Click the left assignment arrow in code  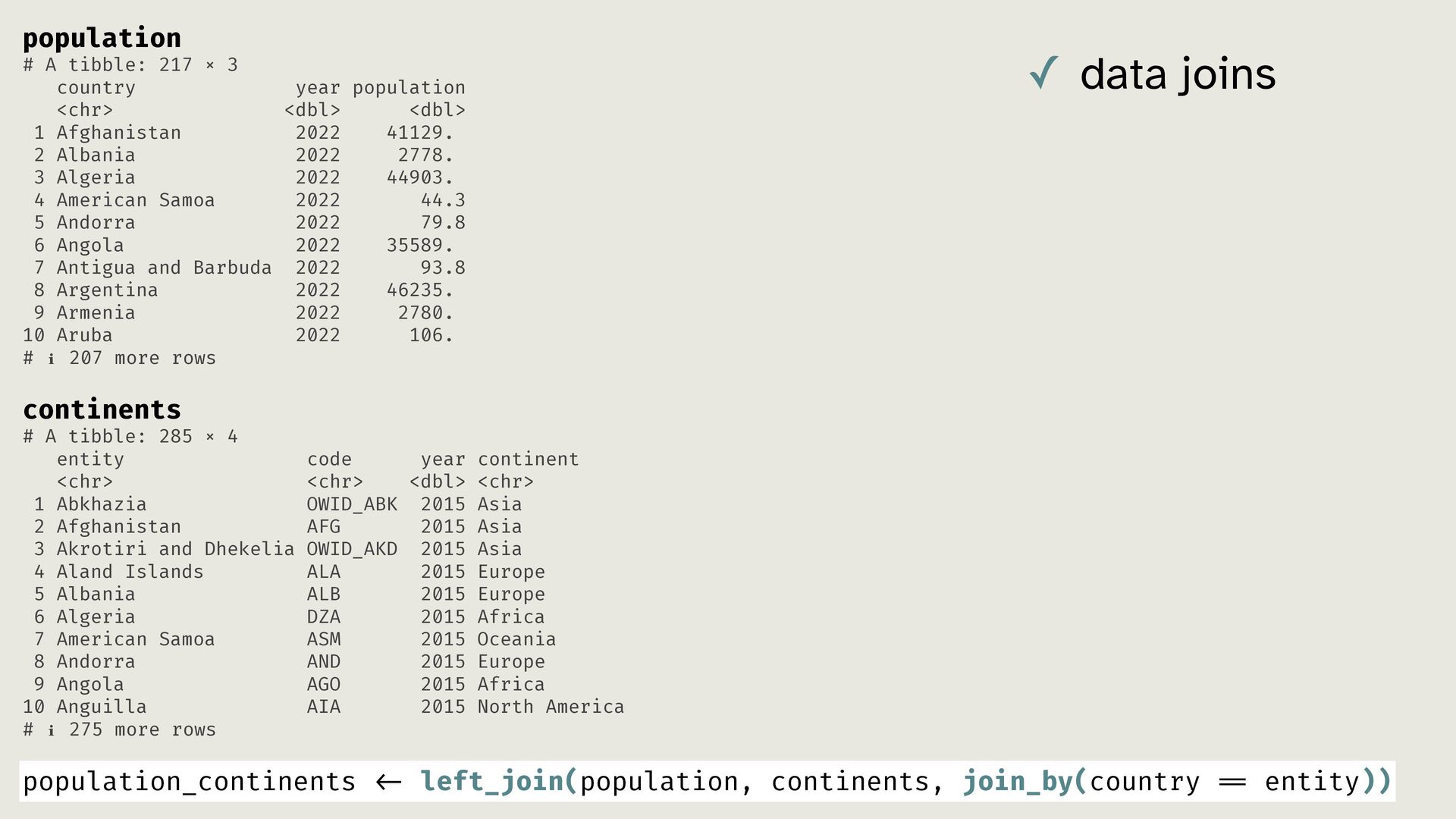point(388,782)
